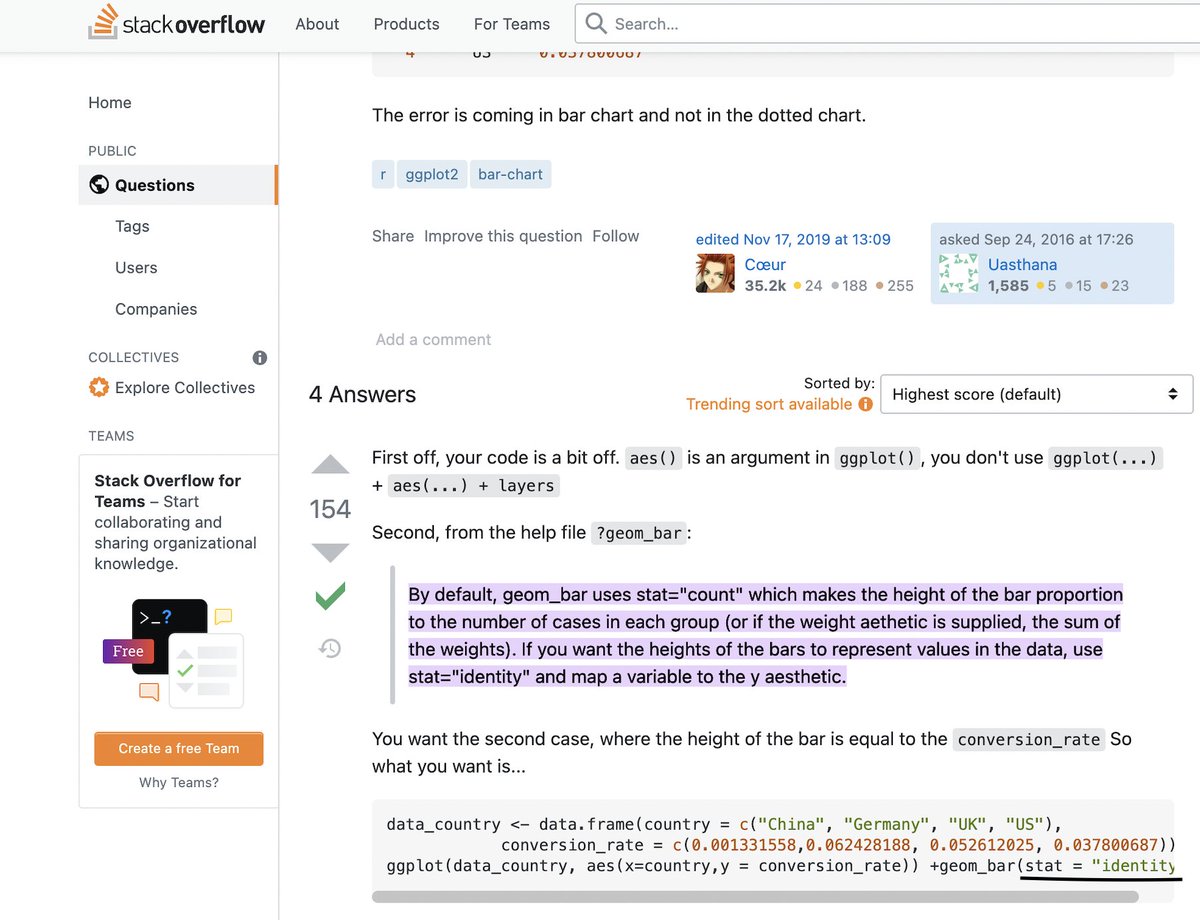1200x920 pixels.
Task: Open the Explore Collectives icon
Action: coord(98,388)
